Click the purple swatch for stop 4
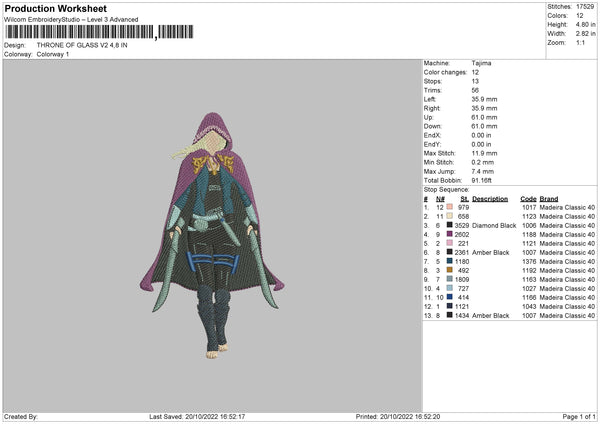 pyautogui.click(x=450, y=234)
